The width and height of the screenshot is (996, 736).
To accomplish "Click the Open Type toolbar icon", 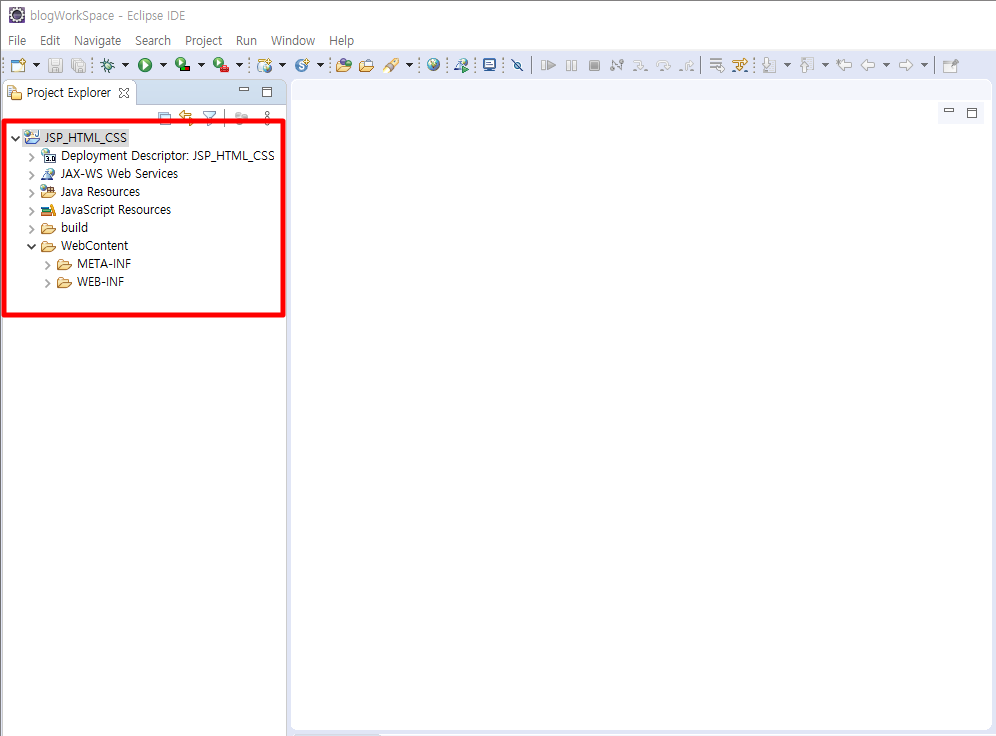I will (x=344, y=65).
